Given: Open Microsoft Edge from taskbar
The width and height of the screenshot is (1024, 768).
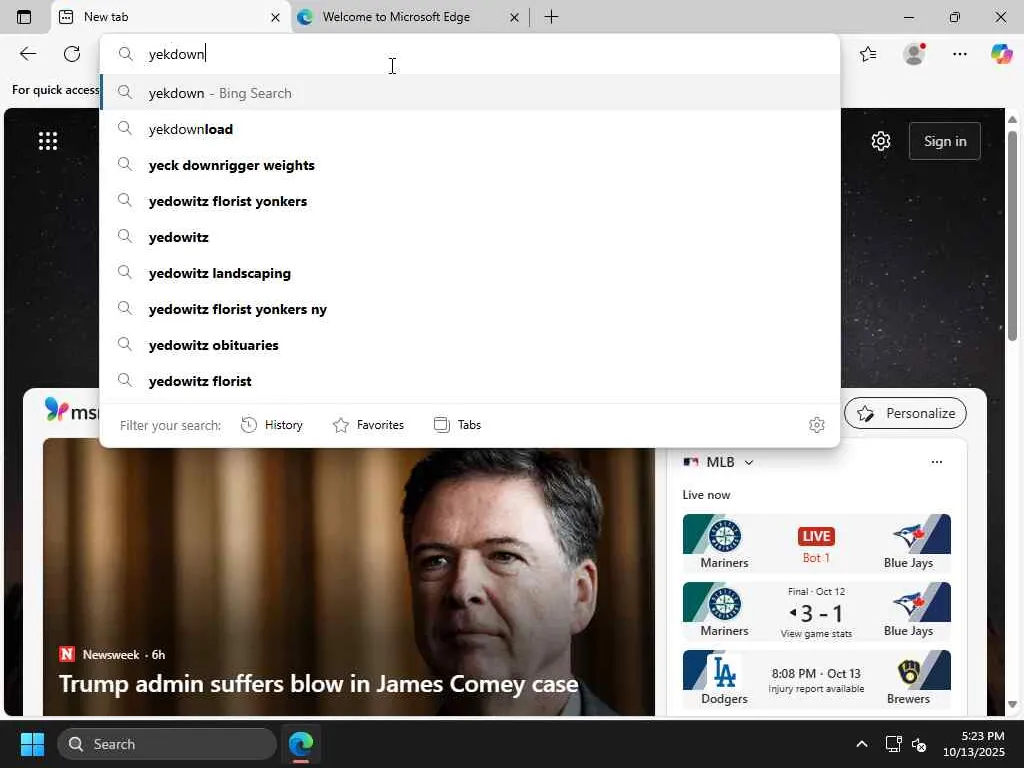Looking at the screenshot, I should (x=301, y=744).
